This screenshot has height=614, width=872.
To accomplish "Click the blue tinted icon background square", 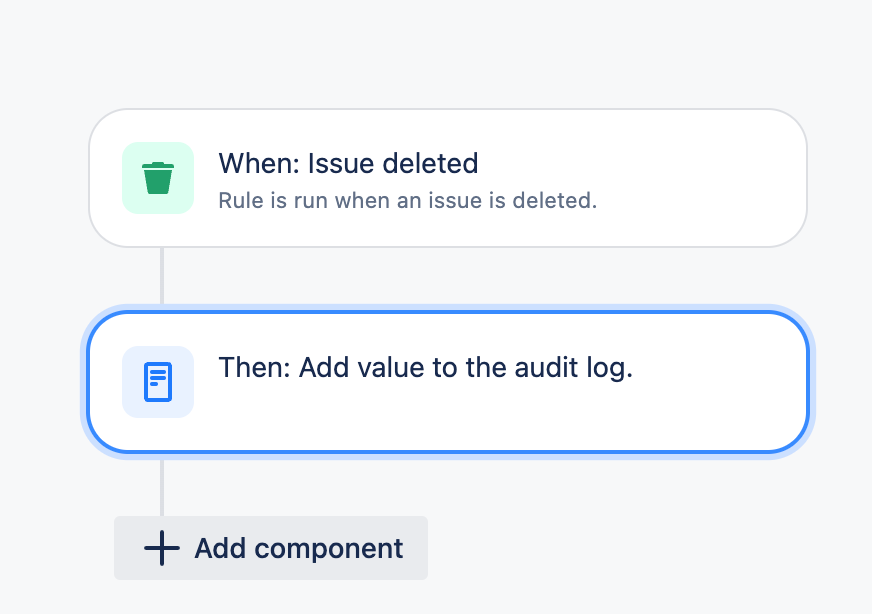I will (x=157, y=381).
